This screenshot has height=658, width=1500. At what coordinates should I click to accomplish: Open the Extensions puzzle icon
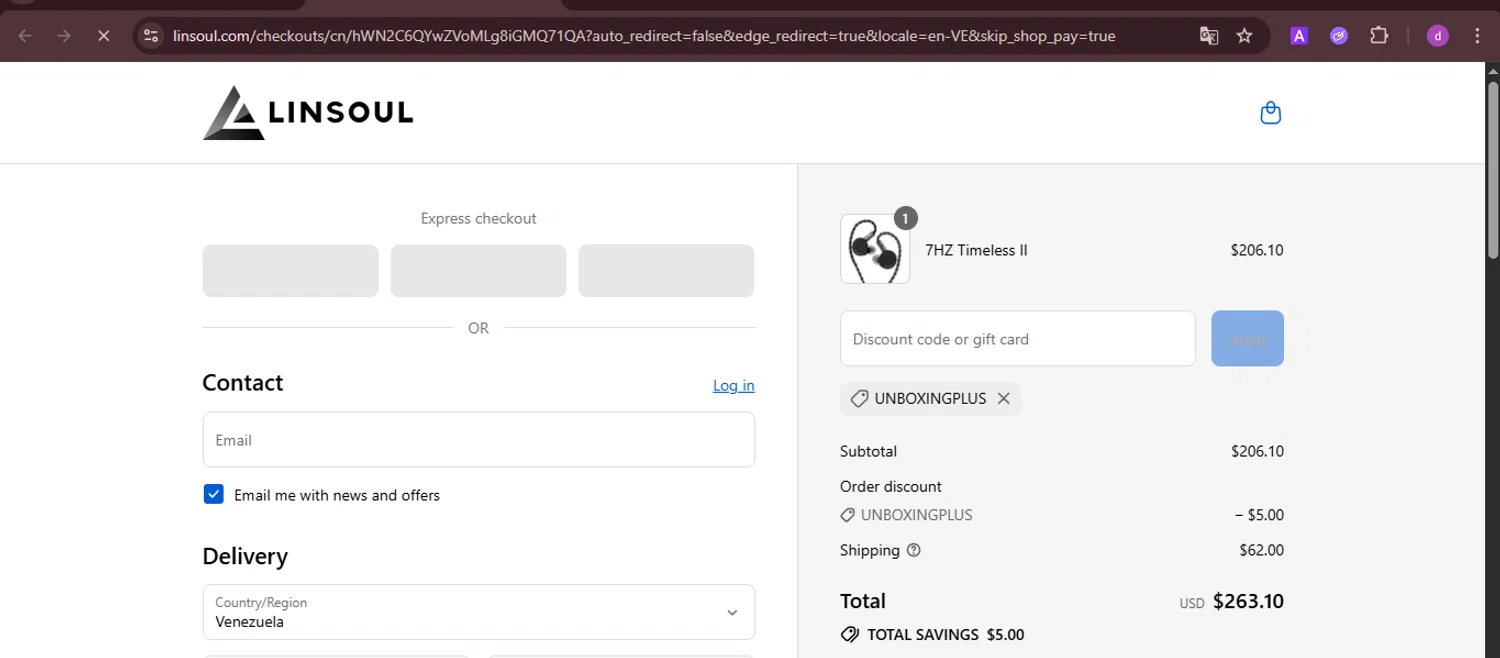pyautogui.click(x=1379, y=36)
